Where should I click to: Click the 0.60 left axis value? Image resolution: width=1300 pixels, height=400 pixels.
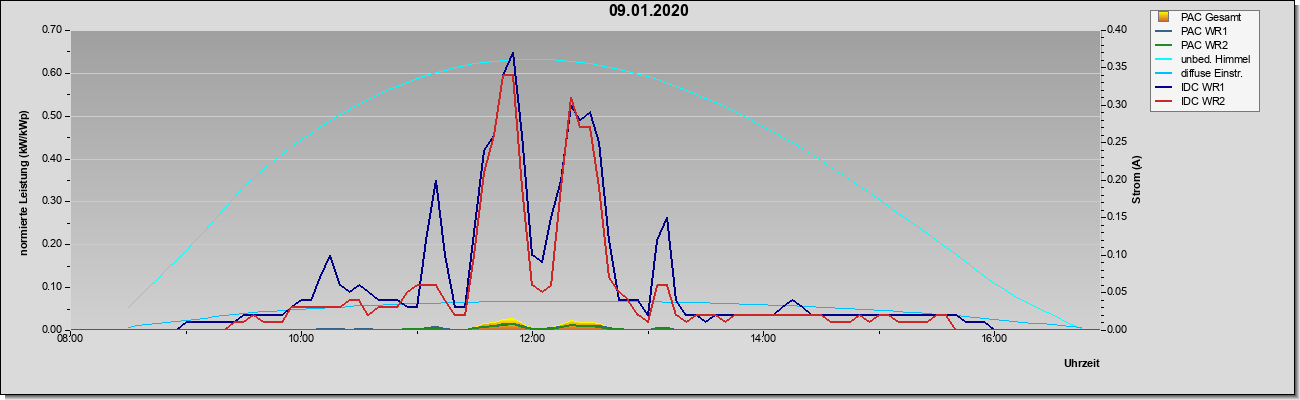52,74
